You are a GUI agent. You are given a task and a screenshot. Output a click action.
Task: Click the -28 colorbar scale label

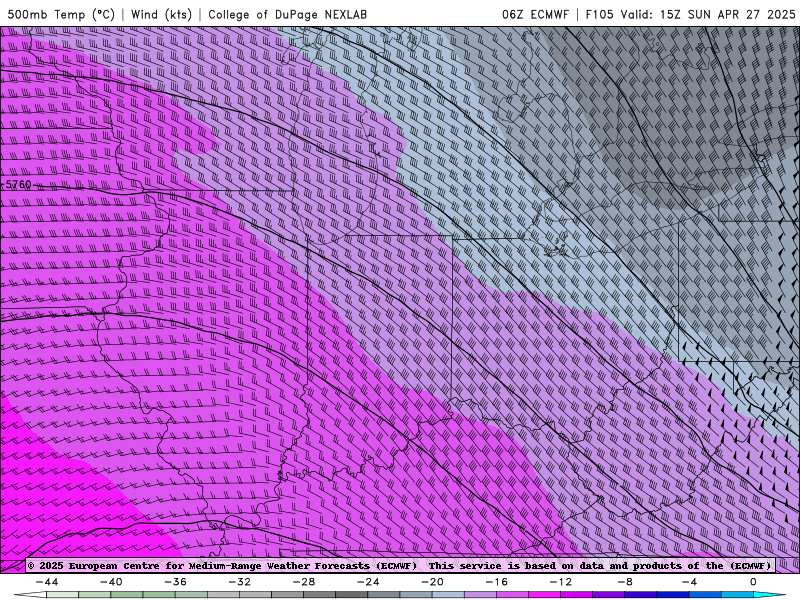point(304,582)
